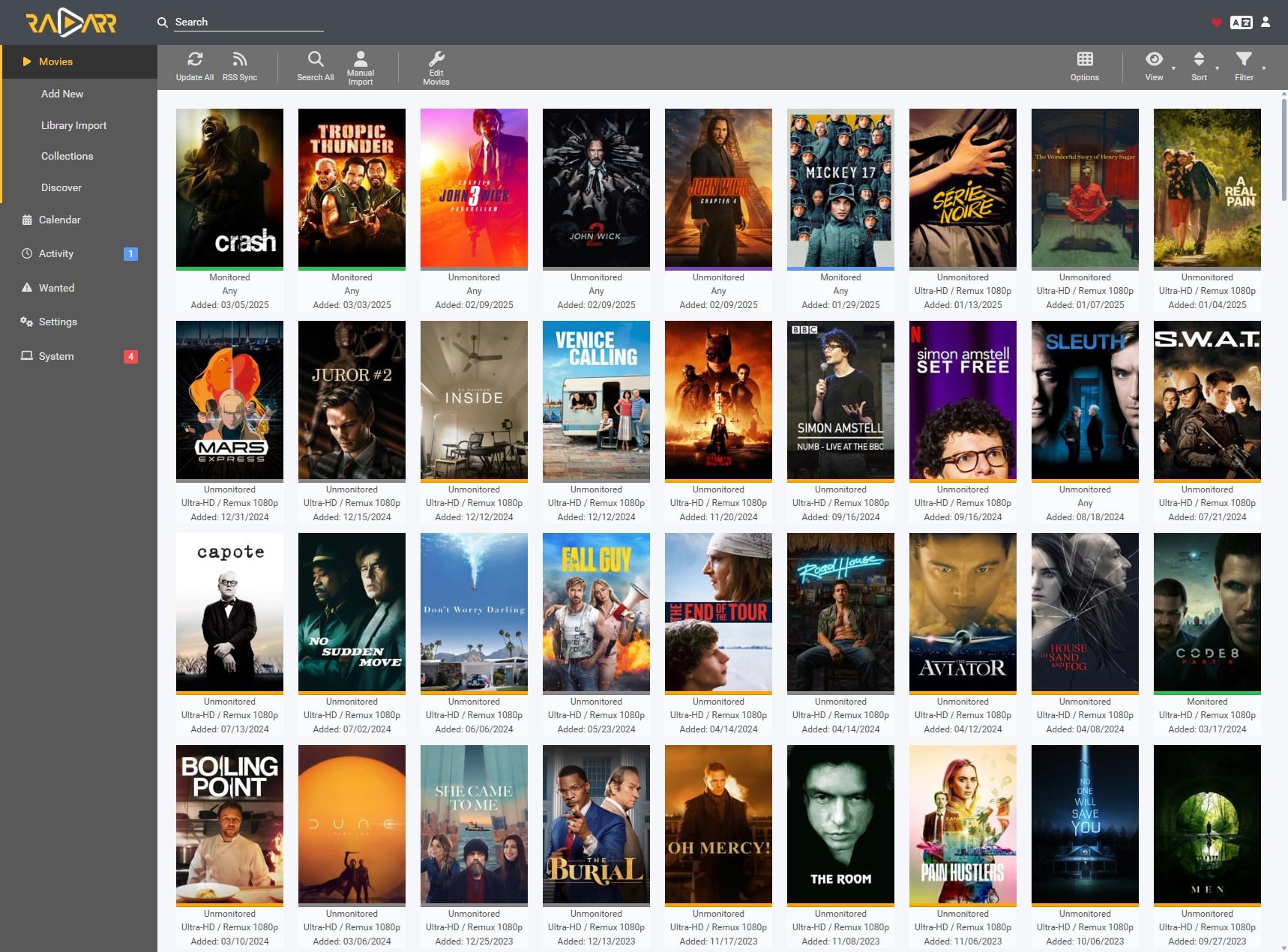This screenshot has height=952, width=1288.
Task: Open John Wick 2 poster
Action: [x=596, y=188]
